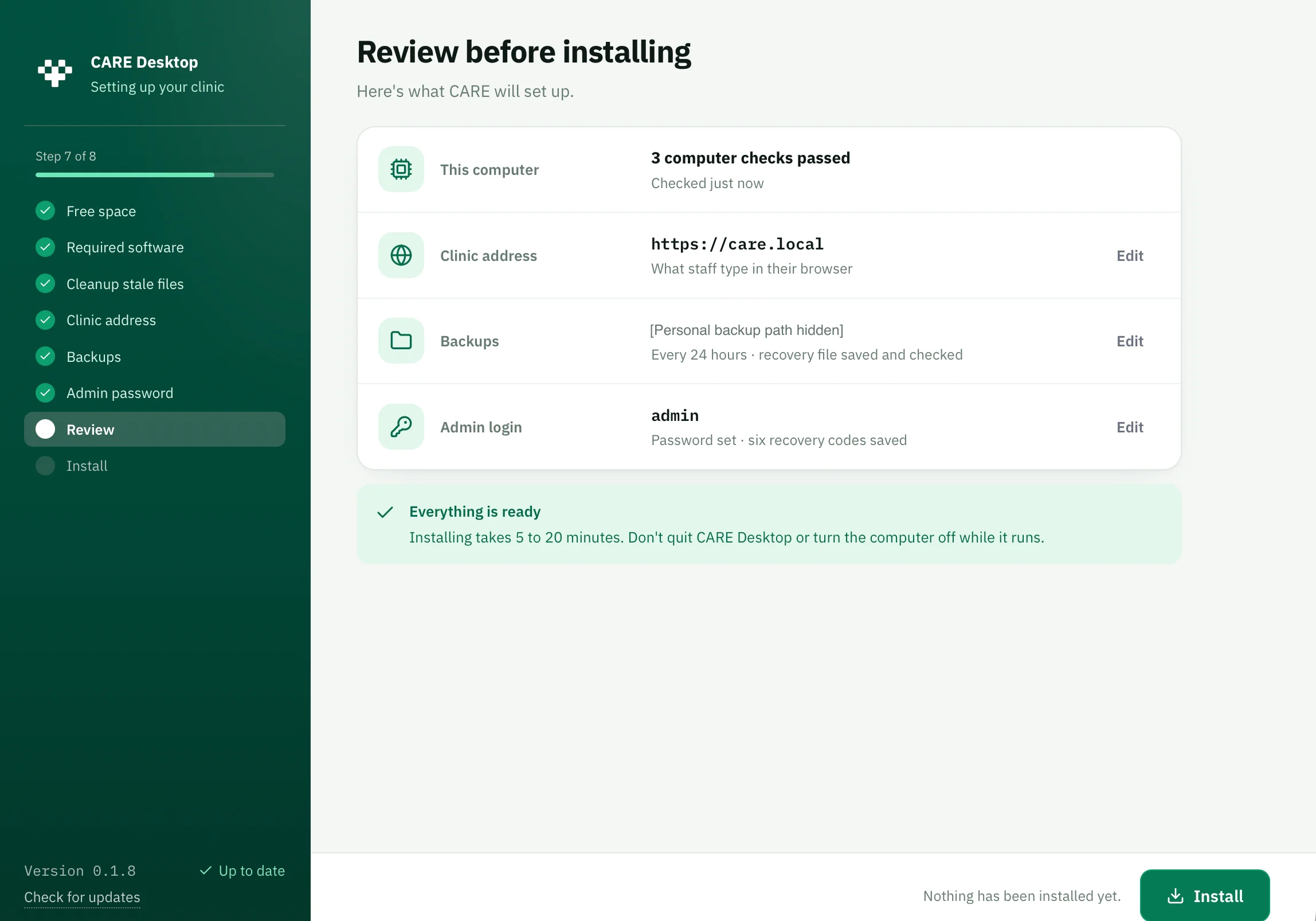Image resolution: width=1316 pixels, height=921 pixels.
Task: Click the 'Version 0.1.8' text
Action: click(80, 871)
